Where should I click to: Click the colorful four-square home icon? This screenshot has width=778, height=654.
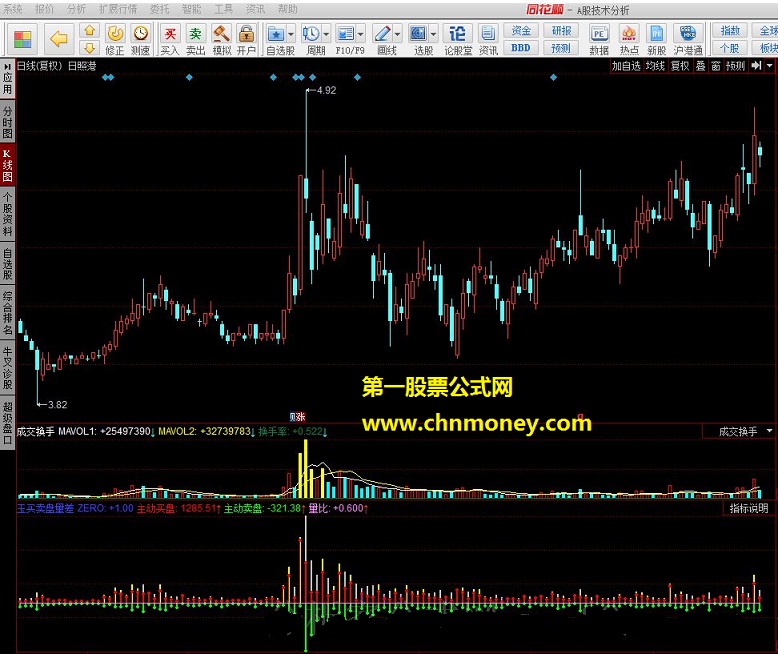tap(22, 39)
